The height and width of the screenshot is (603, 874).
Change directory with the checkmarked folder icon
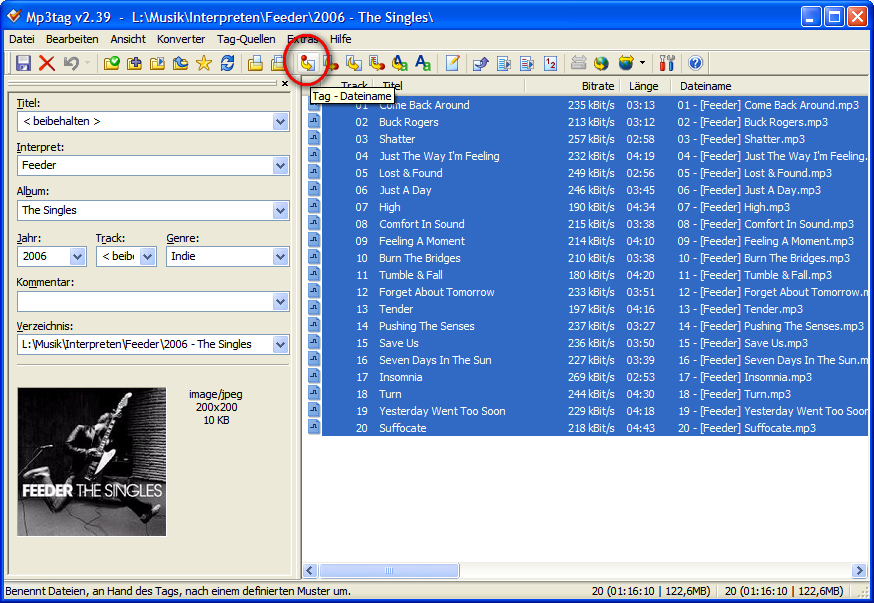111,63
